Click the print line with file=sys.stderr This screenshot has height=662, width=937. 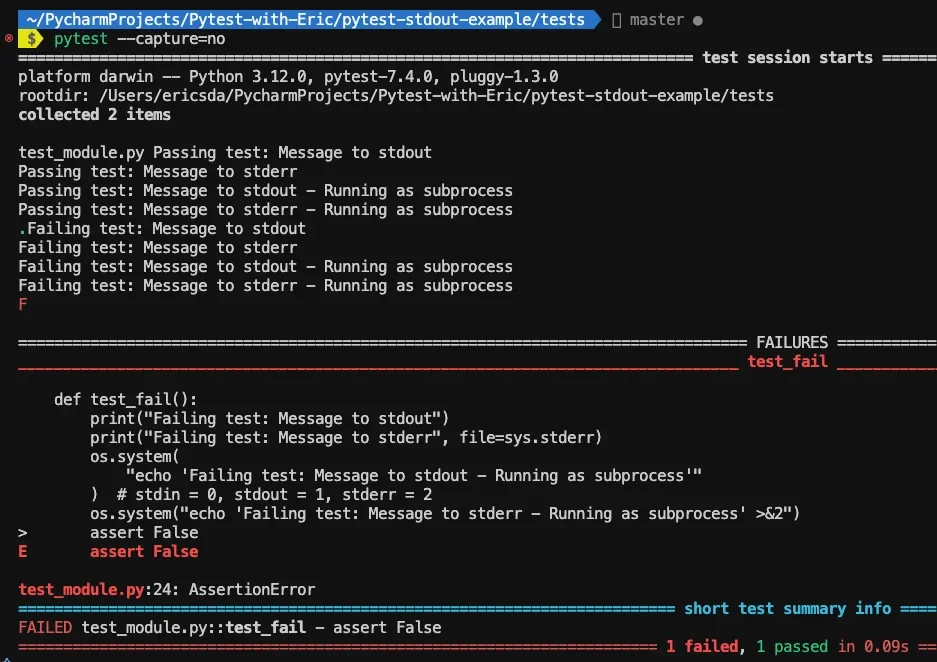346,438
